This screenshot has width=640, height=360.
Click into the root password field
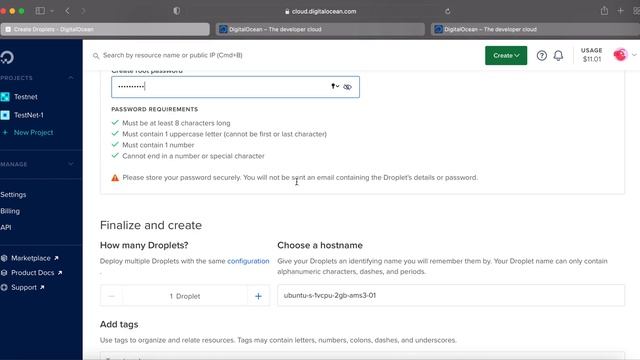(235, 87)
